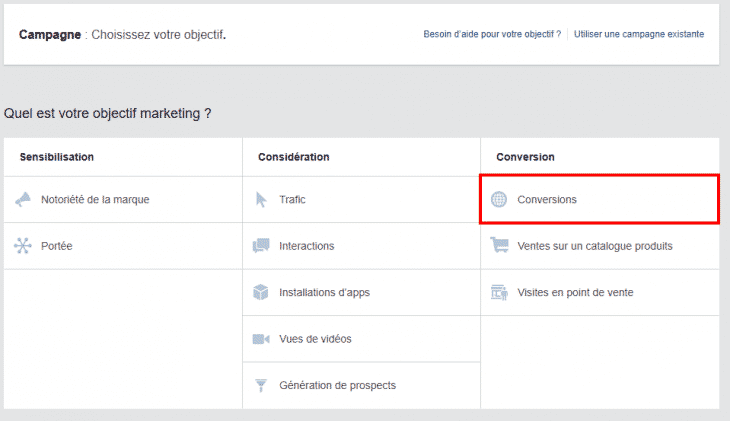Viewport: 730px width, 421px height.
Task: Click the funnel icon for Génération de prospects
Action: click(x=261, y=385)
